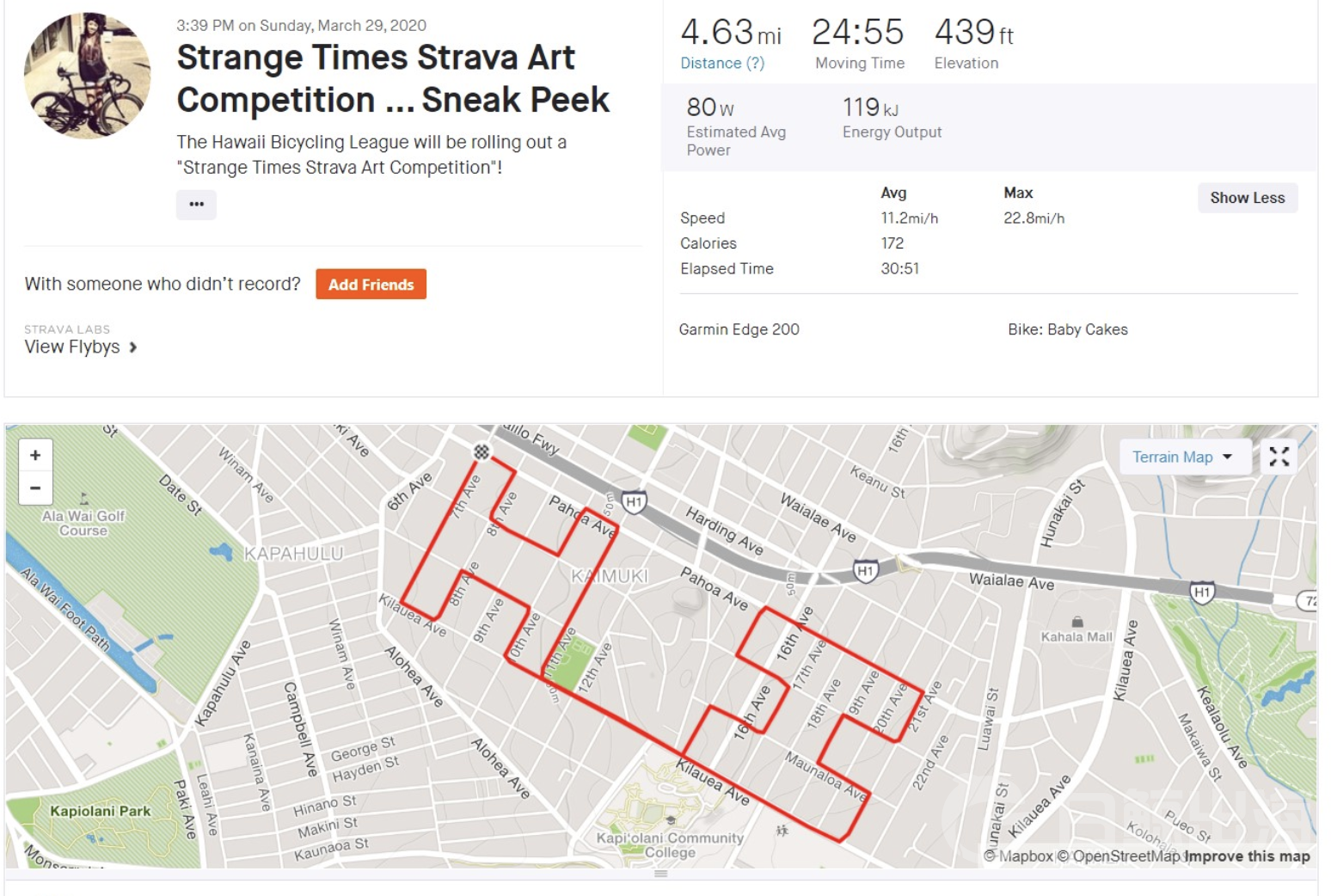Click Kapi'olani Community College map icon
The width and height of the screenshot is (1331, 896).
pyautogui.click(x=671, y=819)
